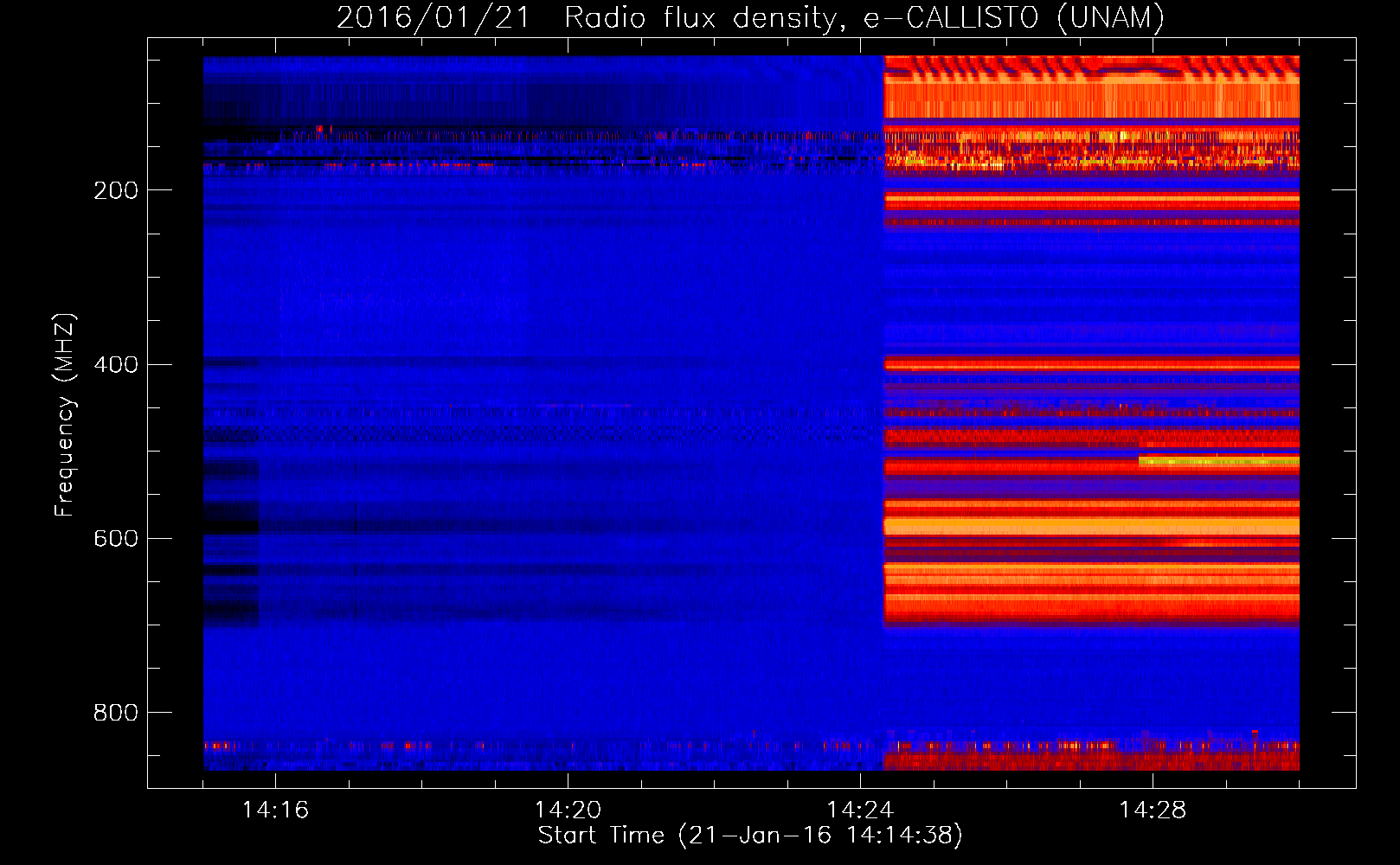This screenshot has height=865, width=1400.
Task: Click the 400 frequency tick label
Action: [116, 364]
